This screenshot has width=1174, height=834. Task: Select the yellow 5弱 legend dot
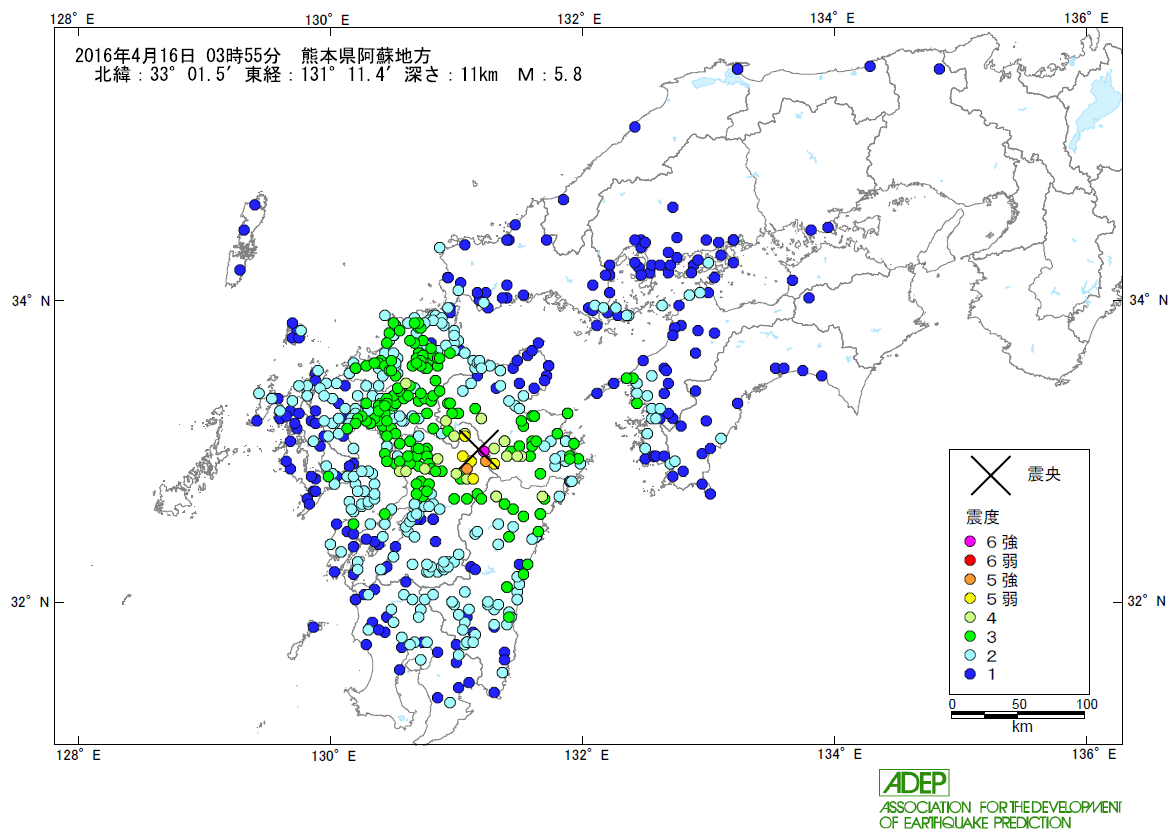pos(970,598)
